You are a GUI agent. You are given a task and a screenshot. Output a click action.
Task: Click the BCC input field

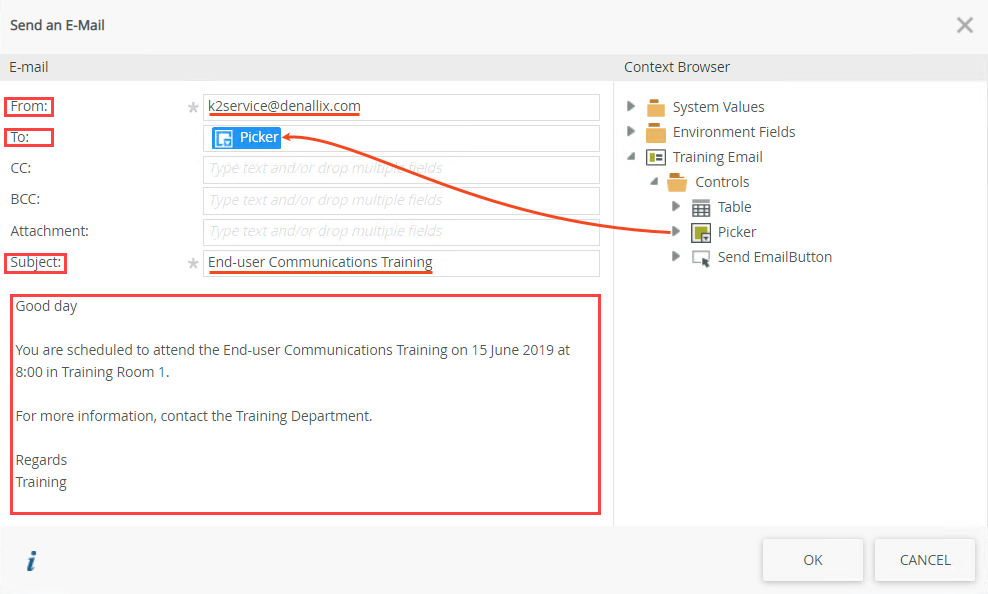pos(400,199)
